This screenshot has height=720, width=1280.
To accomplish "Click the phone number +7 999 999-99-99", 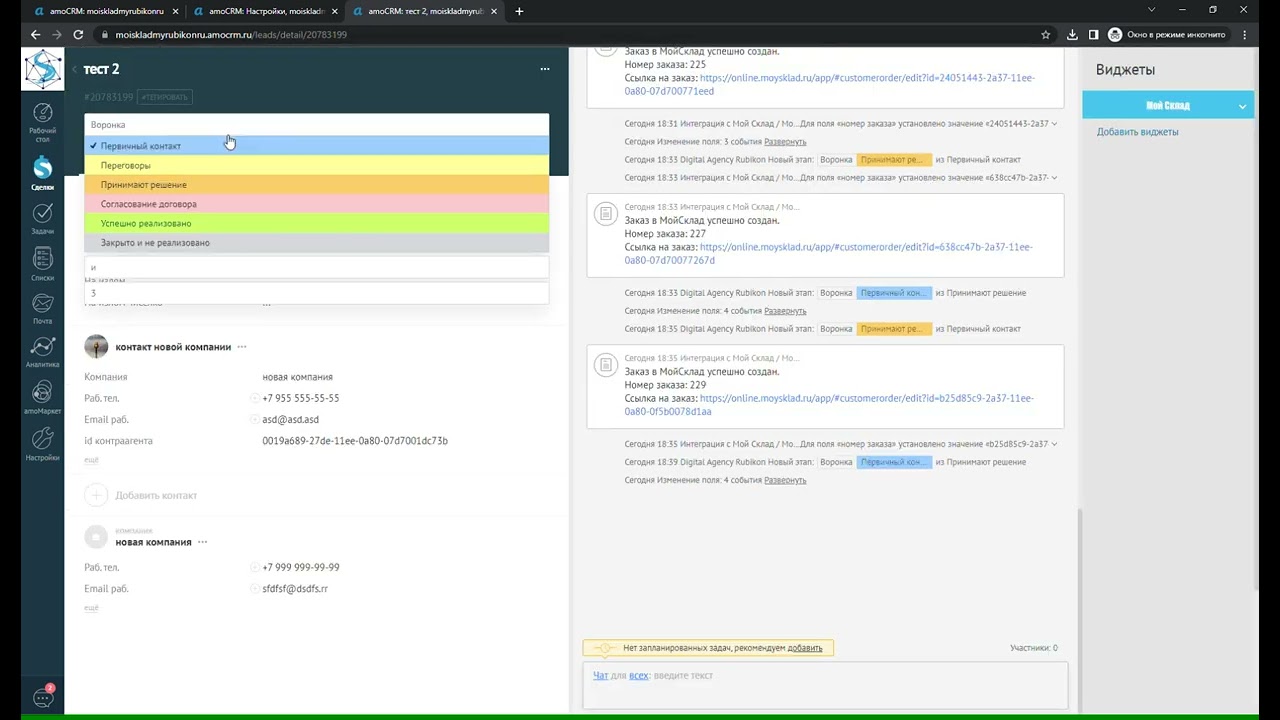I will coord(300,568).
